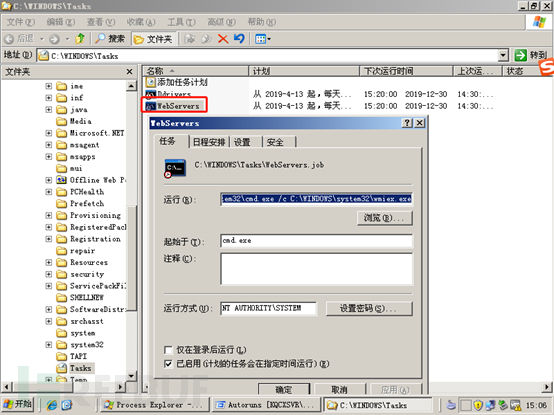Screen dimensions: 554x415
Task: Switch to Process Explorer taskbar window
Action: click(x=155, y=405)
